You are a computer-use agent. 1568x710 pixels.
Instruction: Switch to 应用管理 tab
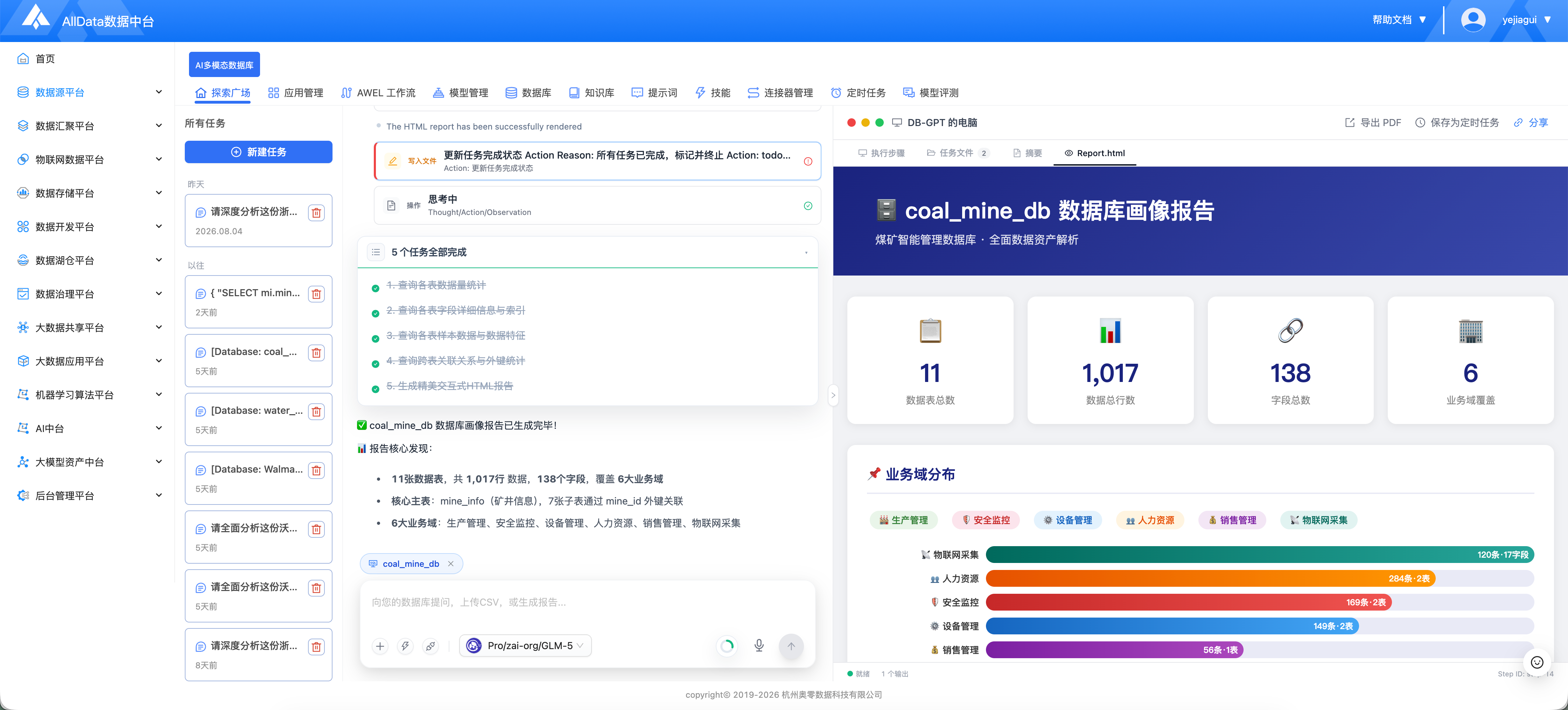tap(296, 92)
